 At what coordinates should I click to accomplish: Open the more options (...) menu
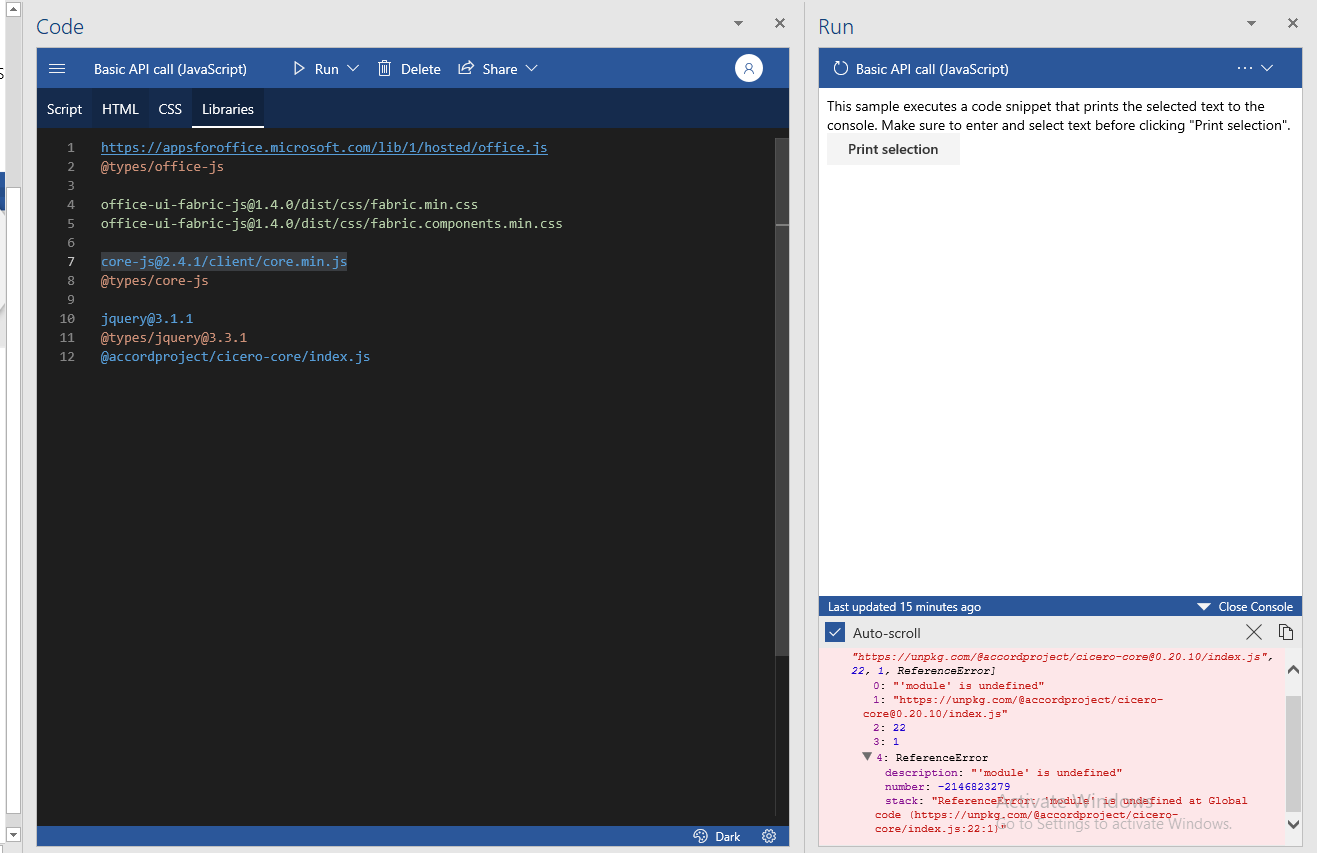pos(1244,68)
